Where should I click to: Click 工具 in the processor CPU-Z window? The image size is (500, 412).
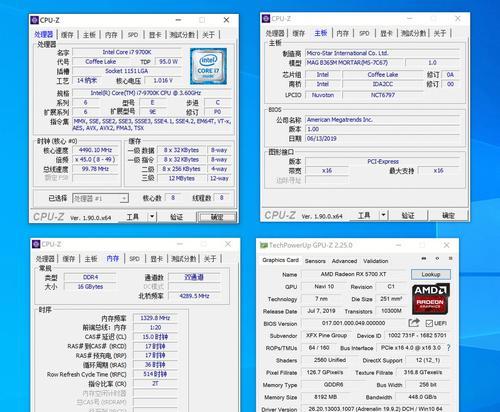132,217
